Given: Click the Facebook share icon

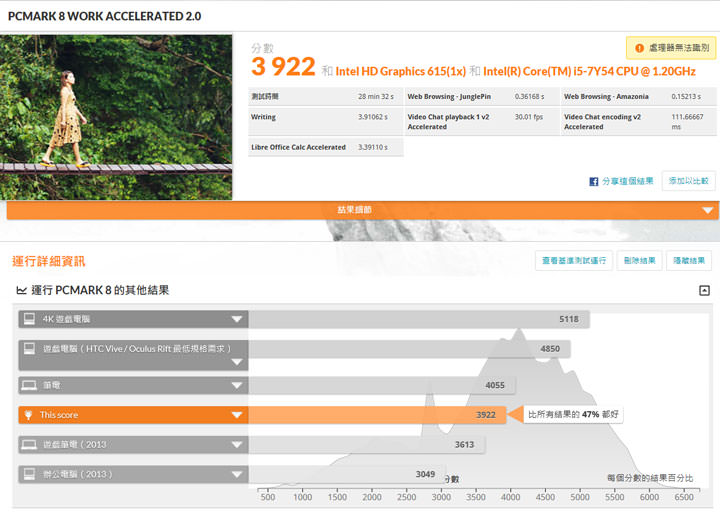Looking at the screenshot, I should [x=594, y=181].
